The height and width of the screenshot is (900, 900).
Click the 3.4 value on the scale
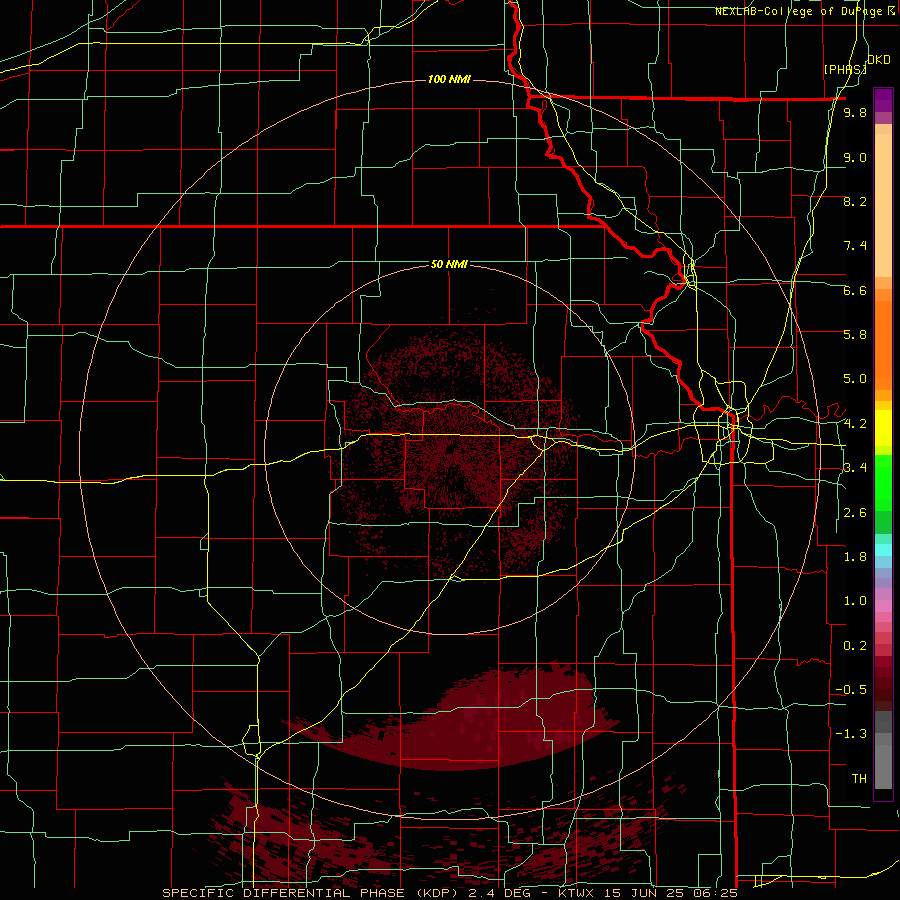click(855, 468)
